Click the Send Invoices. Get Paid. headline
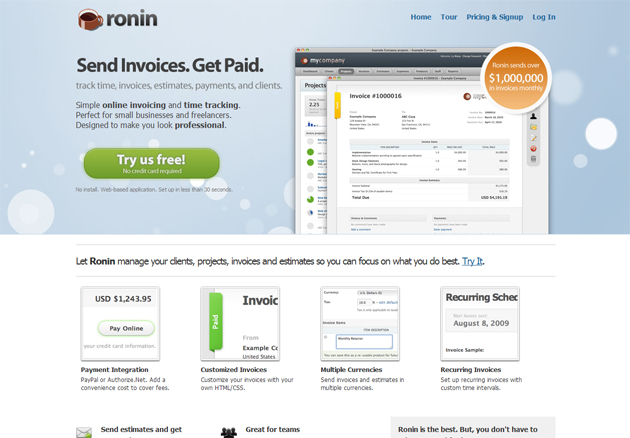Viewport: 630px width, 438px height. pos(170,65)
